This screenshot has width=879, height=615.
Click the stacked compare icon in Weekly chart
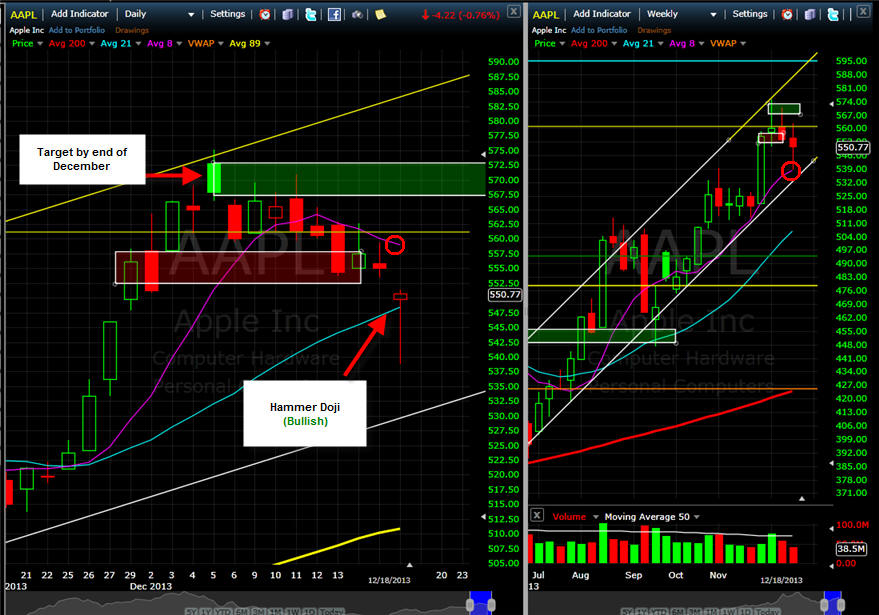click(x=810, y=15)
